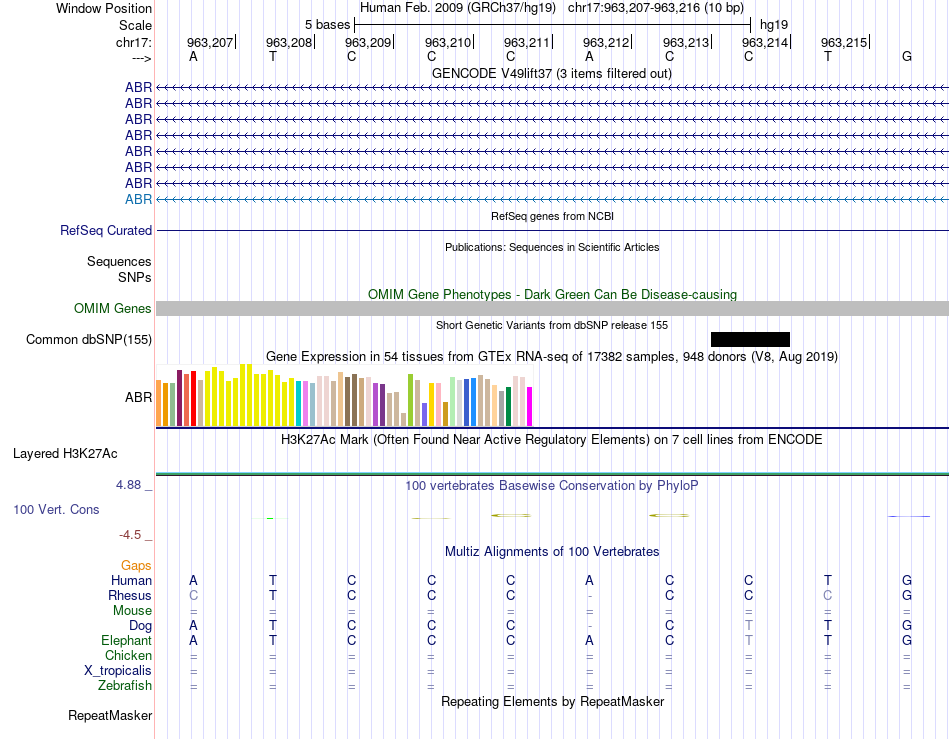Click the '--->' sequence direction label
Viewport: 950px width, 739px height.
coord(142,58)
